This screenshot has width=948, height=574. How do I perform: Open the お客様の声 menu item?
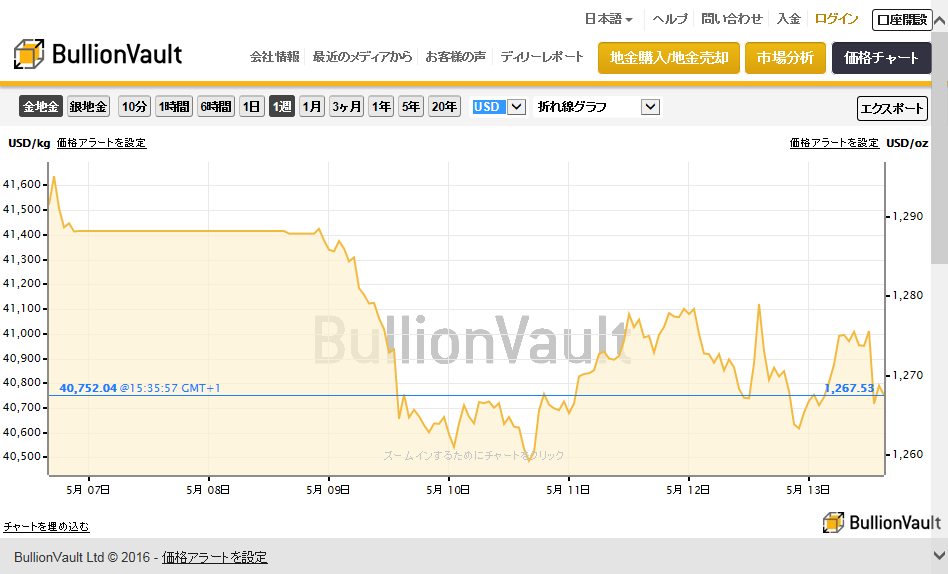(455, 57)
